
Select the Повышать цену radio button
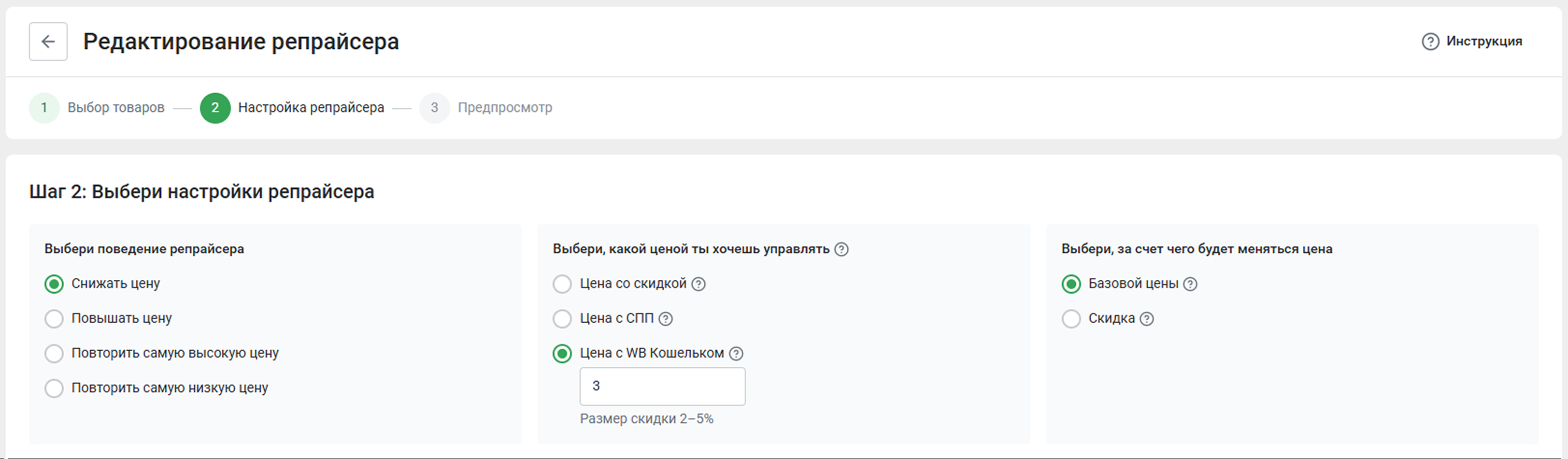(54, 318)
